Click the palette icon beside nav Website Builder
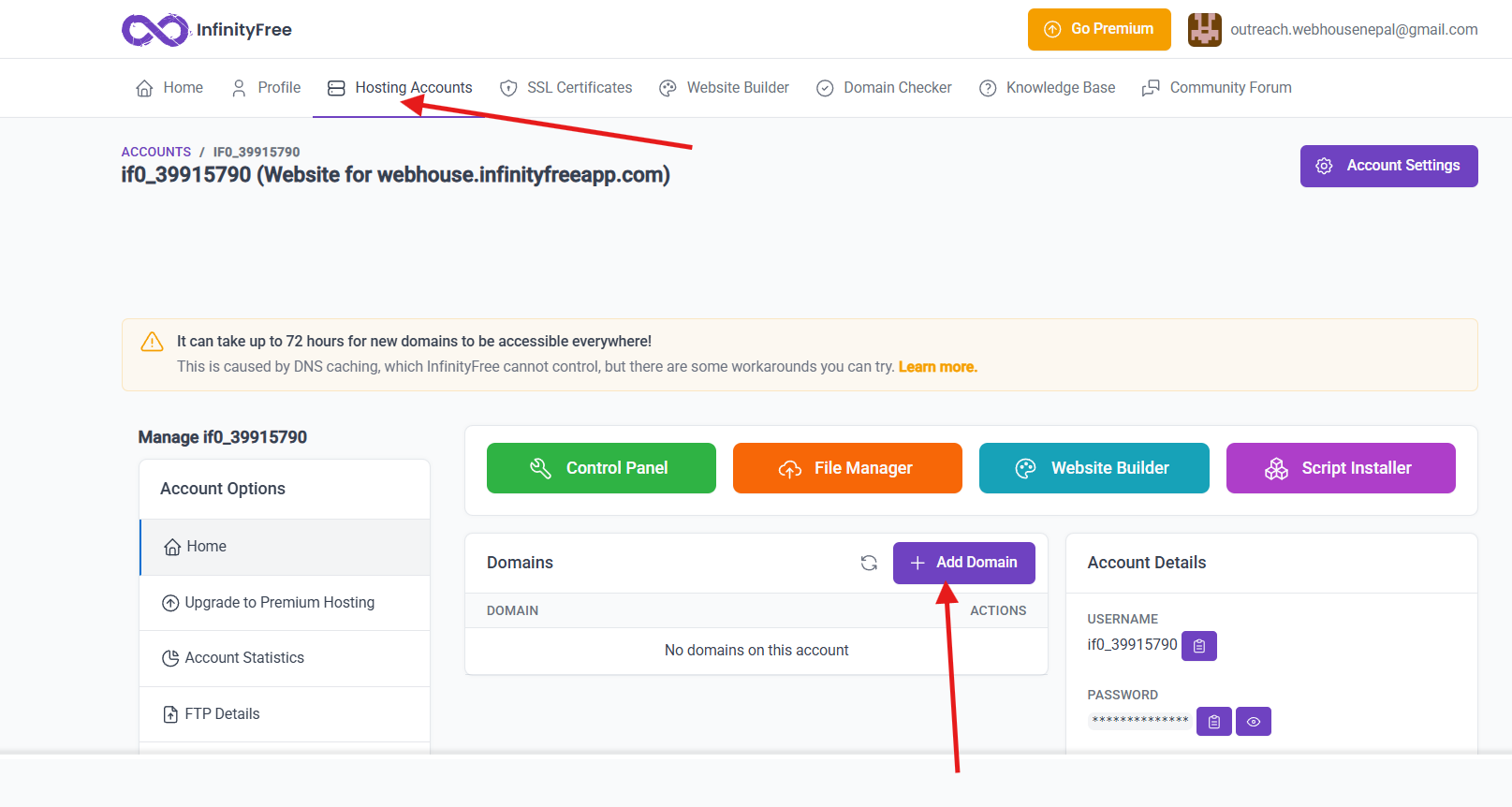Image resolution: width=1512 pixels, height=807 pixels. click(668, 88)
